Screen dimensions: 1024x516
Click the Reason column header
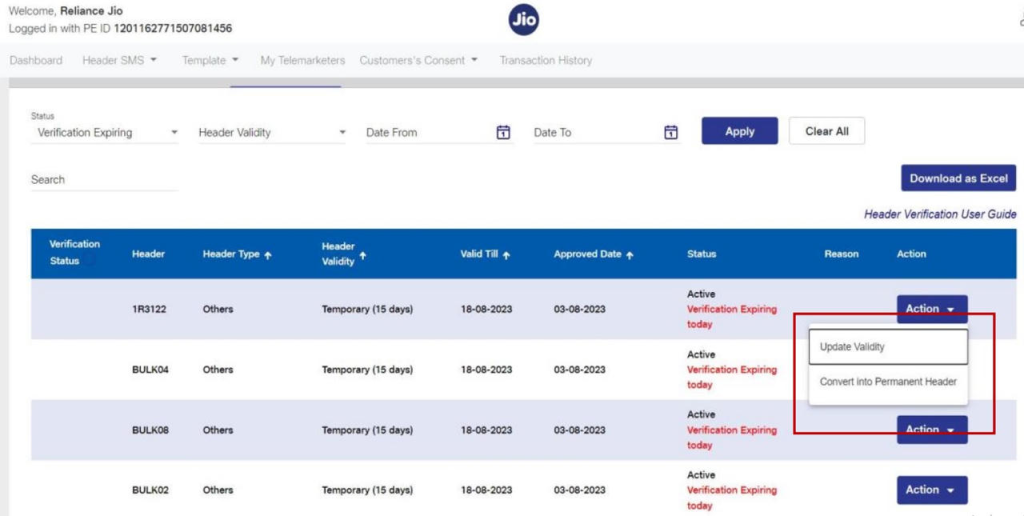tap(841, 254)
